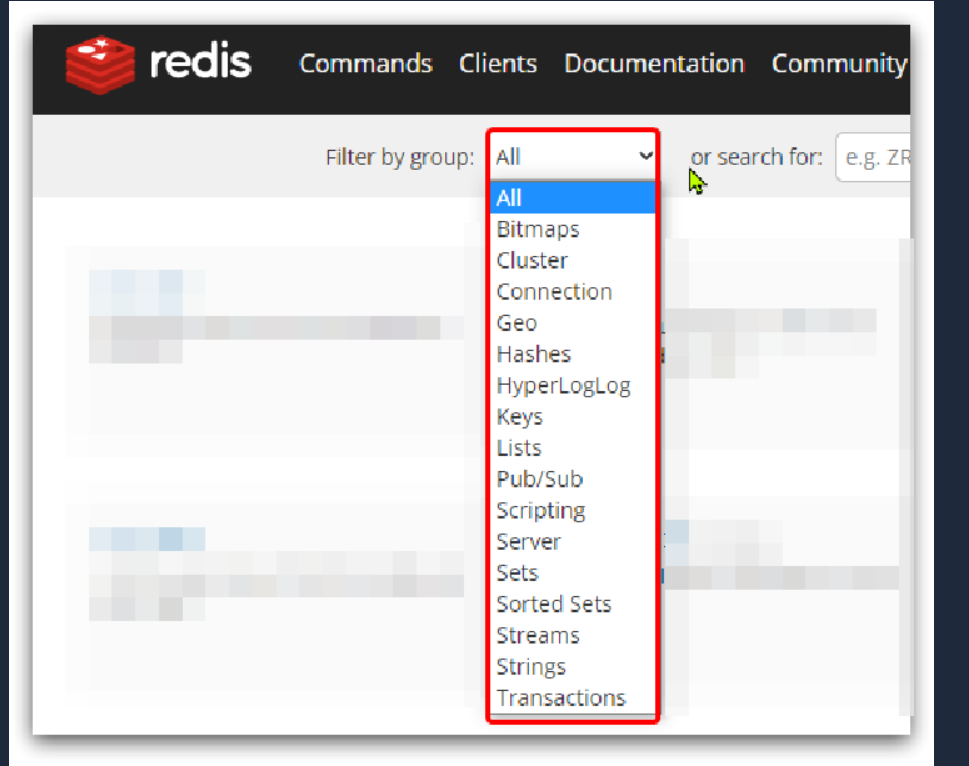Viewport: 969px width, 766px height.
Task: Open the Commands nav link
Action: coord(366,64)
